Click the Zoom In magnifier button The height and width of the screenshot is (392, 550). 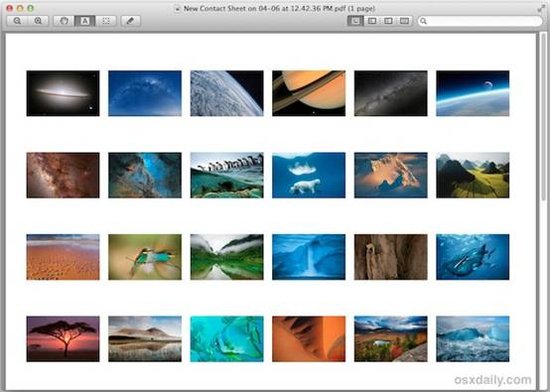click(x=38, y=21)
